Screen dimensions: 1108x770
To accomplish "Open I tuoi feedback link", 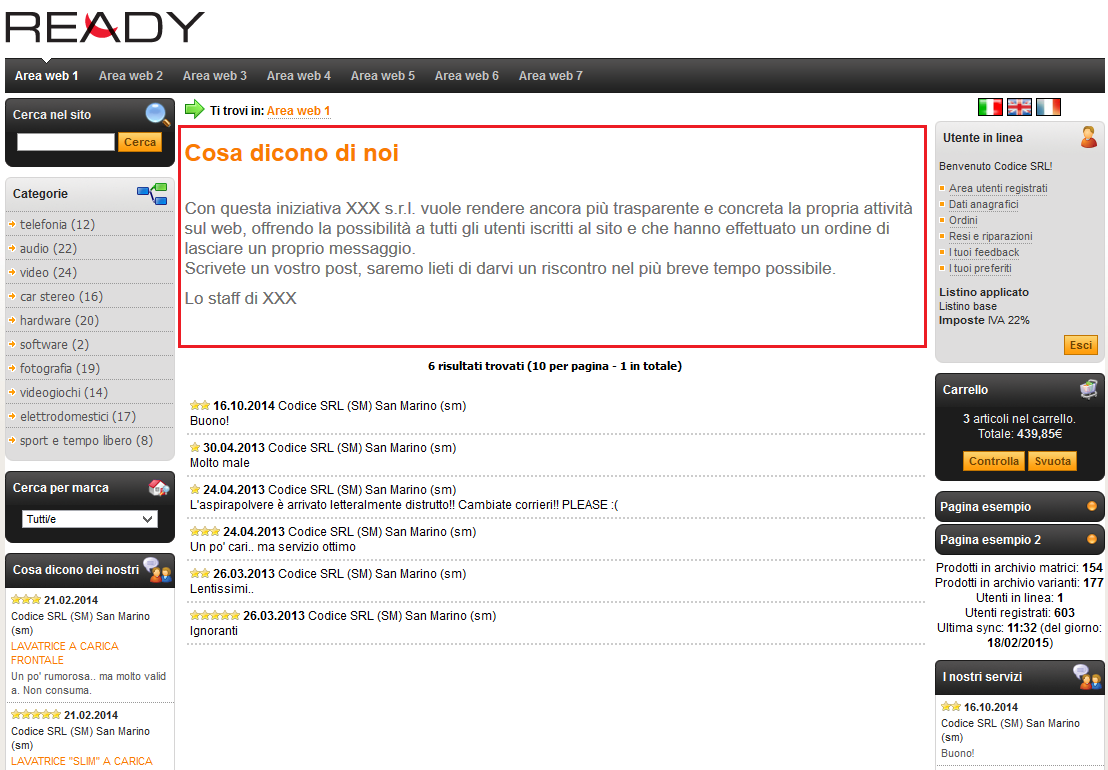I will tap(984, 252).
